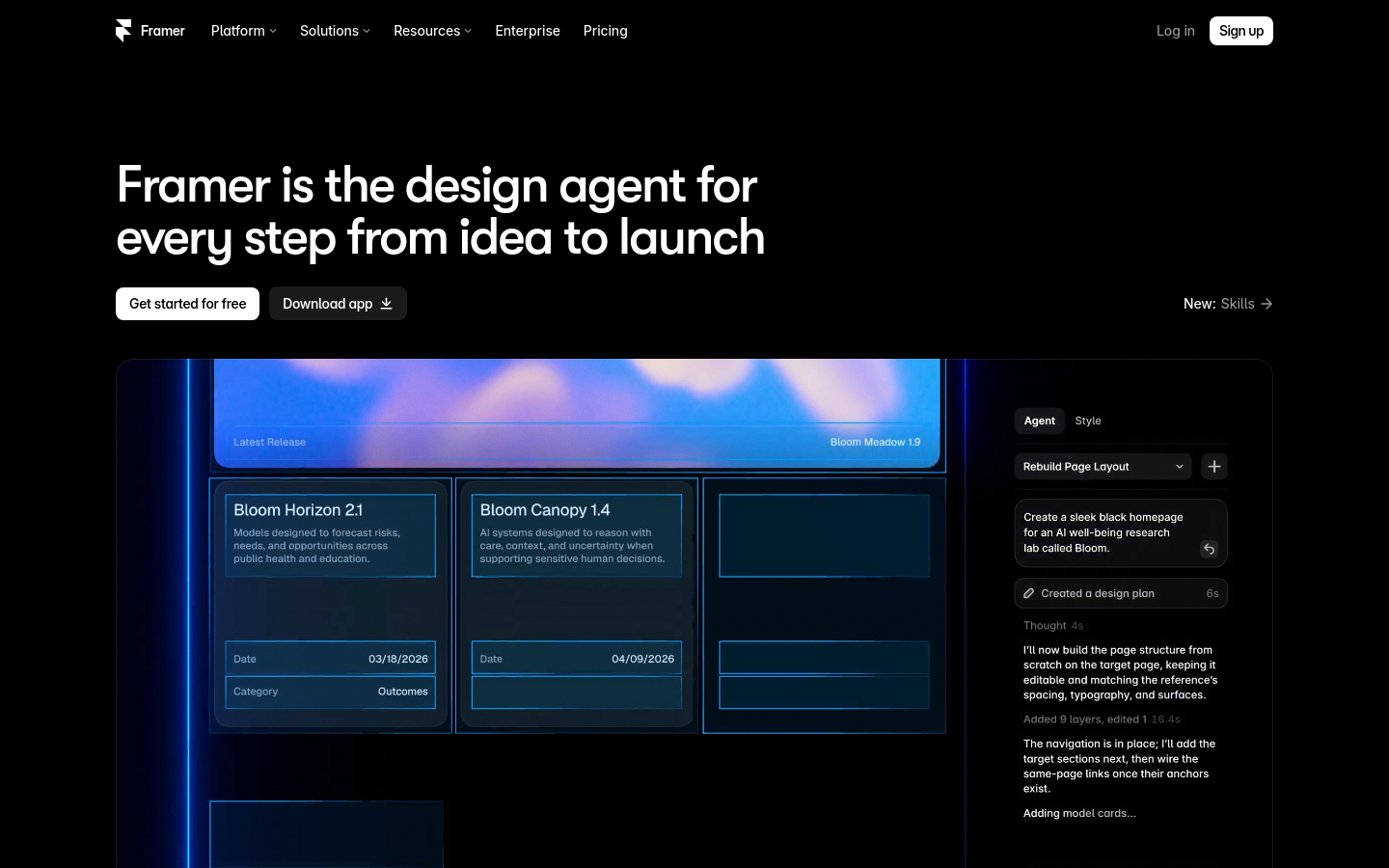Select the Bloom Canopy 1.4 card title
Screen dimensions: 1389x868
point(545,510)
